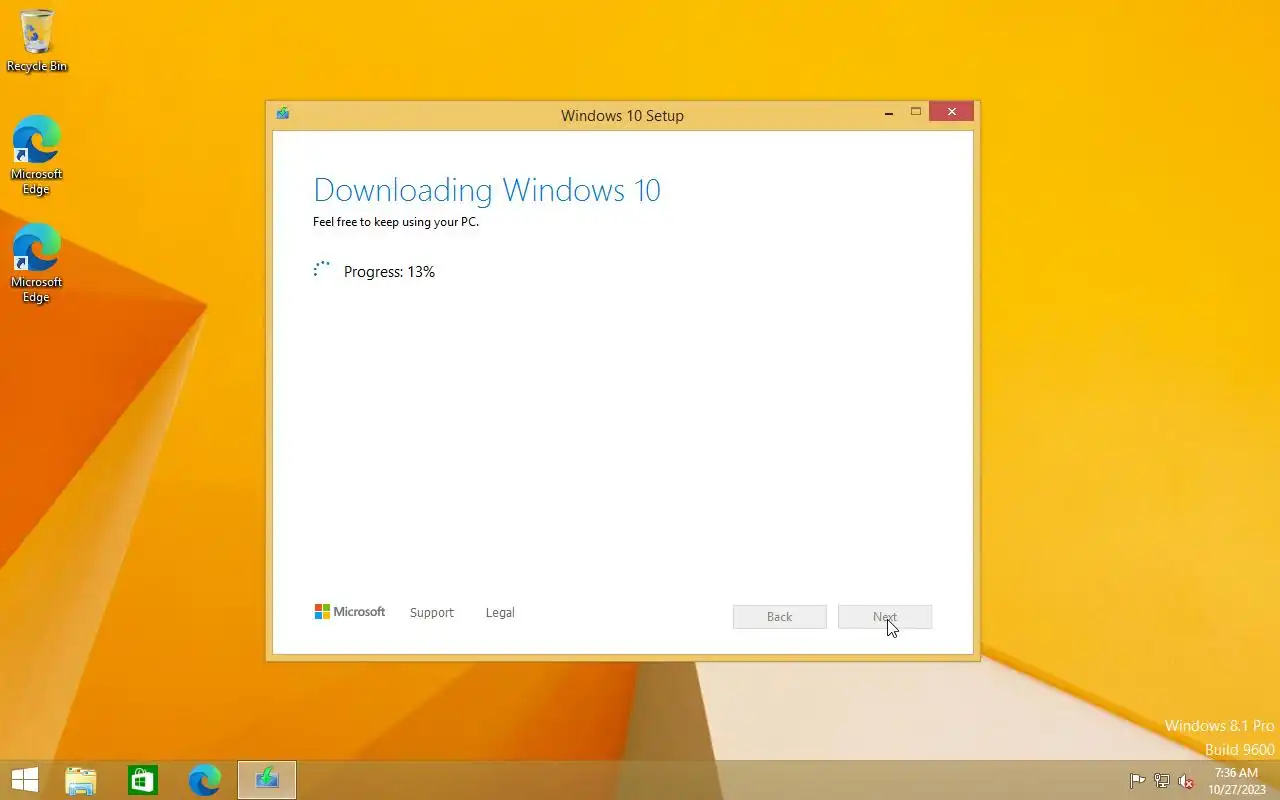1280x800 pixels.
Task: Select the lower Microsoft Edge desktop shortcut
Action: tap(37, 263)
